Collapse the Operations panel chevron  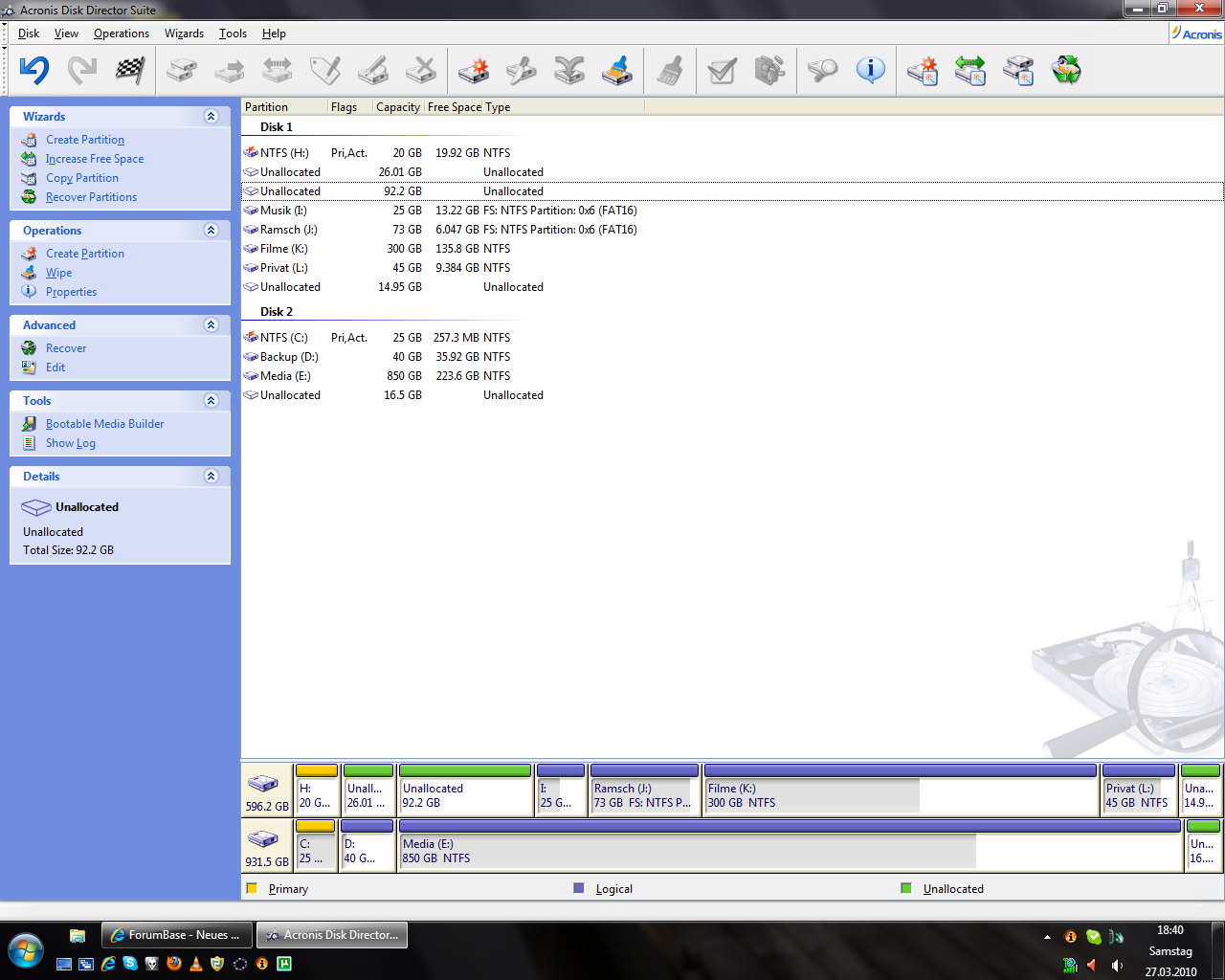click(211, 230)
